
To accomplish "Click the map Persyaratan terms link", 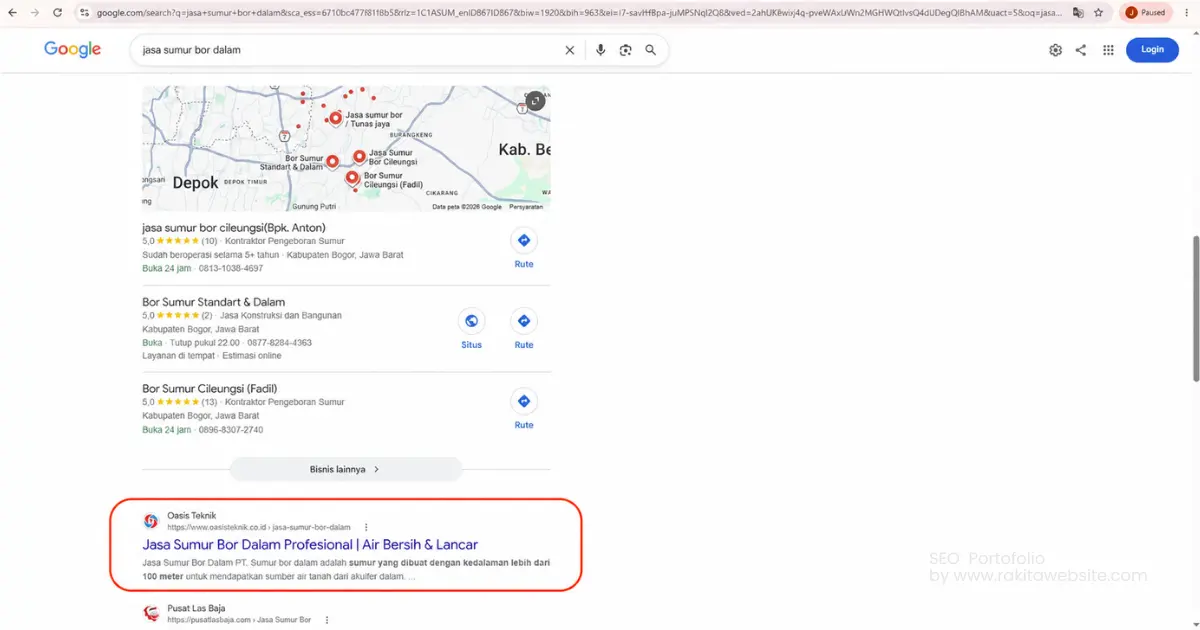I will point(526,207).
